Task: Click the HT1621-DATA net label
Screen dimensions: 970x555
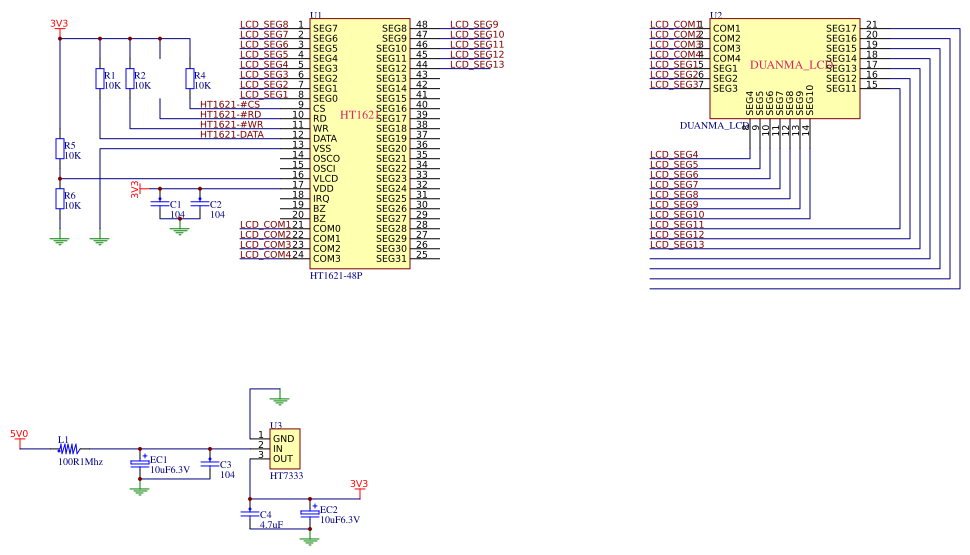Action: coord(232,135)
